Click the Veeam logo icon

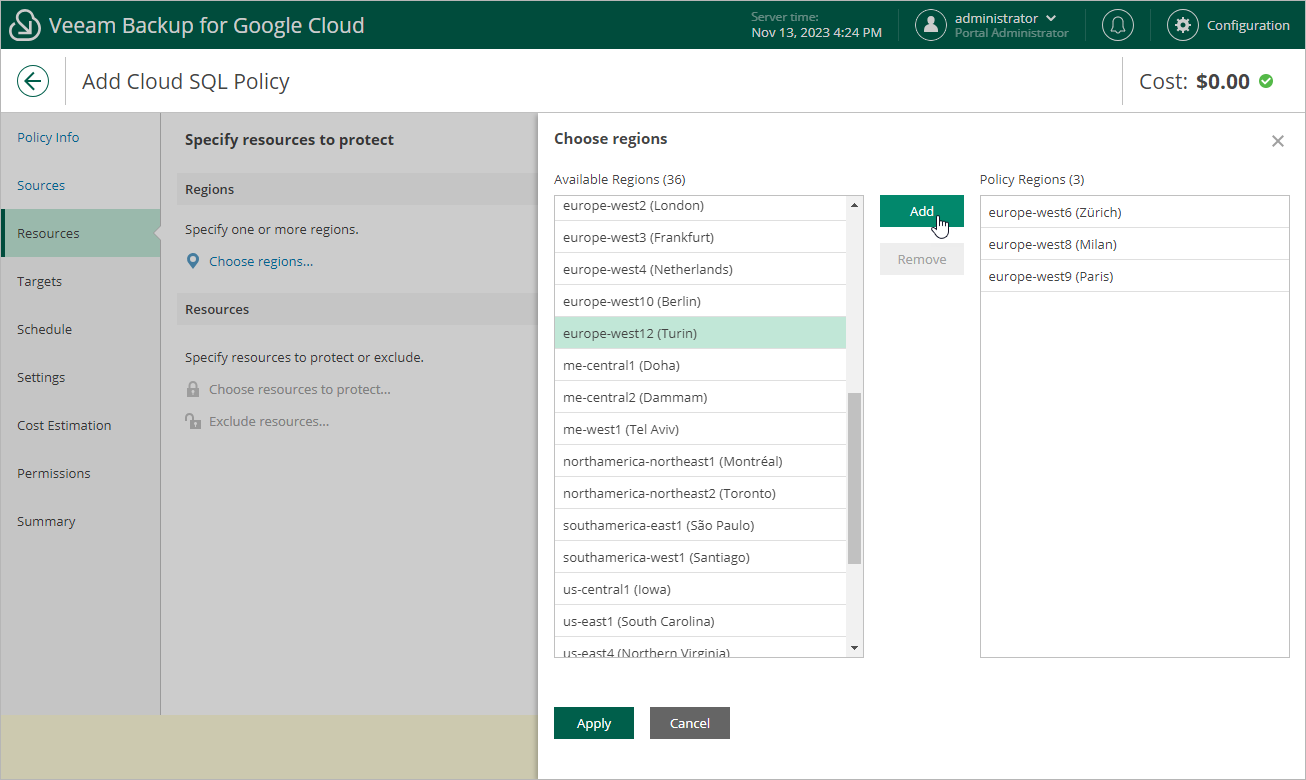click(x=25, y=26)
